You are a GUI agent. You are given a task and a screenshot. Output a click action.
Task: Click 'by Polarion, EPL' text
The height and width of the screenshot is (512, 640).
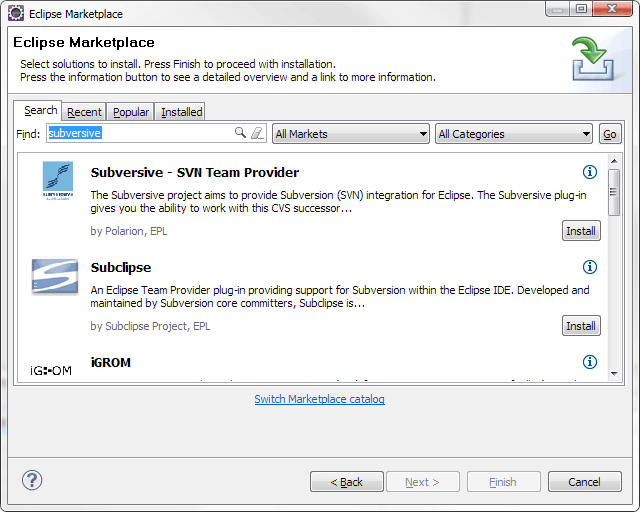[x=129, y=231]
